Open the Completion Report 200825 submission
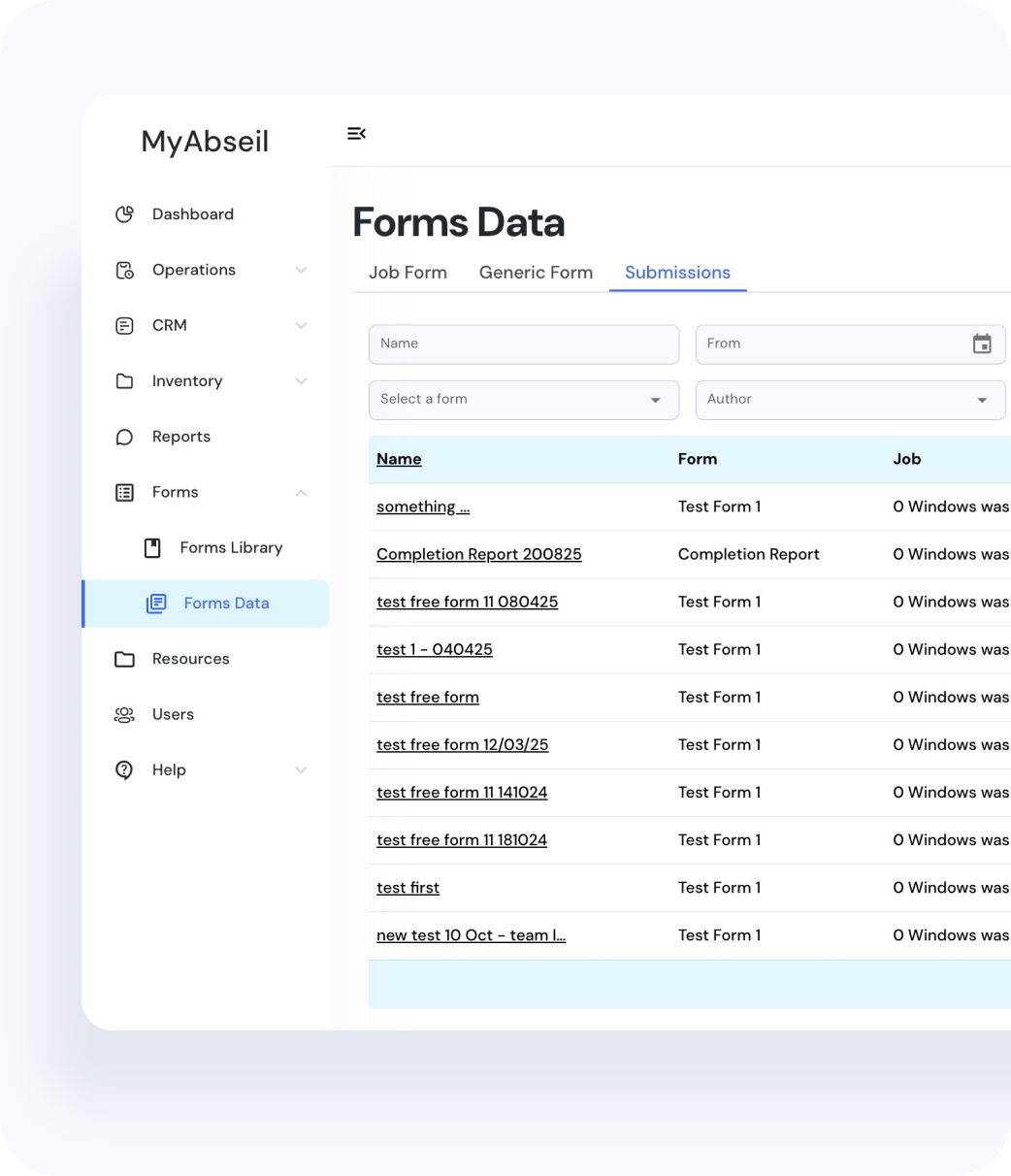This screenshot has width=1011, height=1176. pos(478,554)
